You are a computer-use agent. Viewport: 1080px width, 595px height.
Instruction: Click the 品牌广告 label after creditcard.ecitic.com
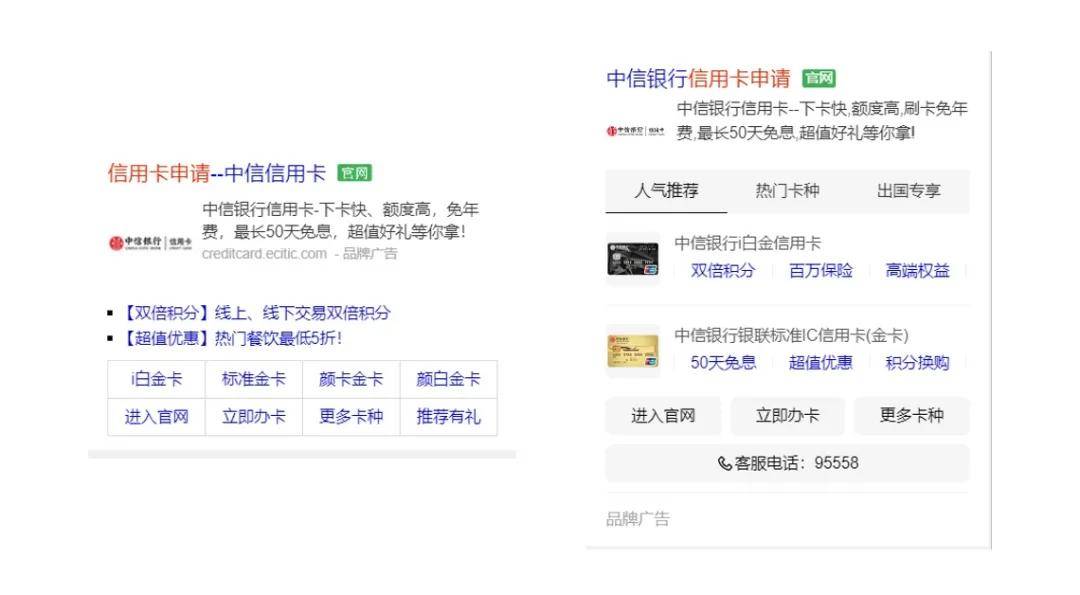[x=370, y=253]
